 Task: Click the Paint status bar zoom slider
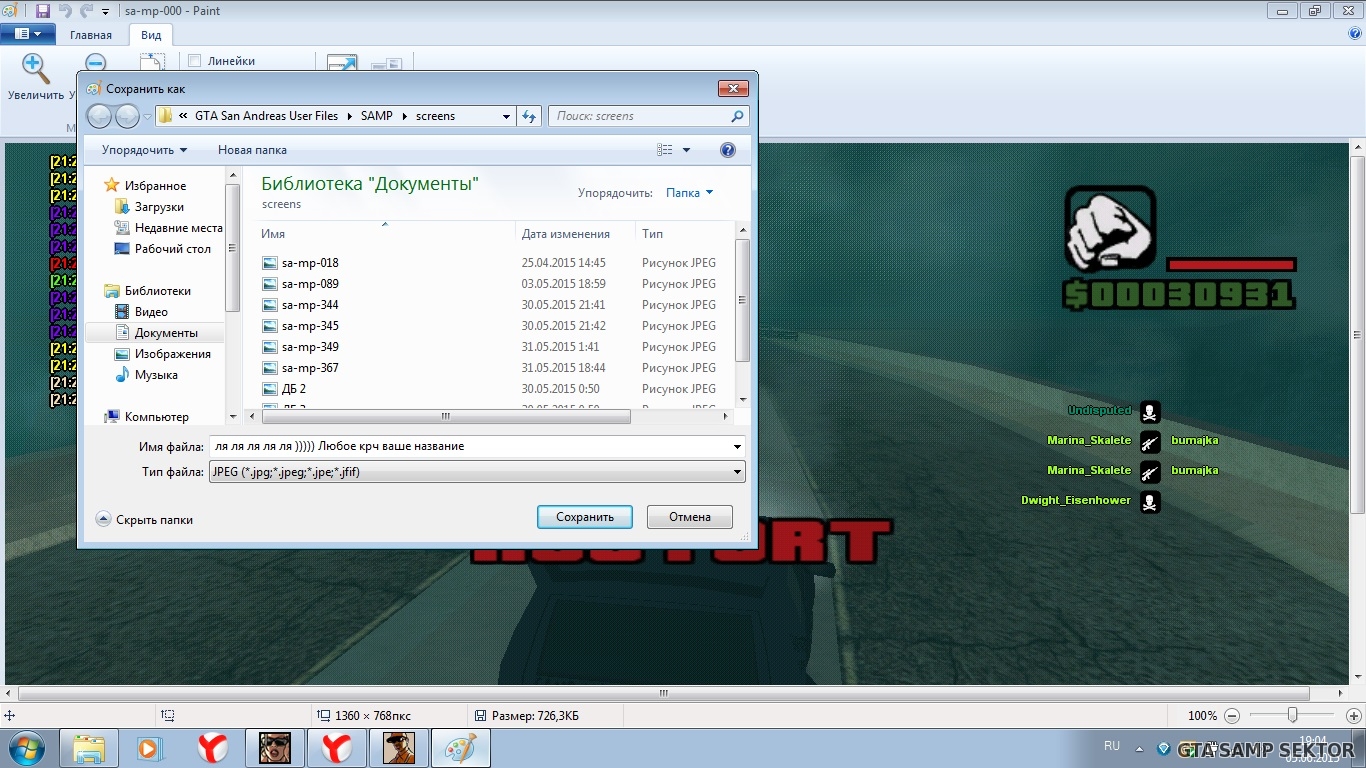pos(1292,715)
